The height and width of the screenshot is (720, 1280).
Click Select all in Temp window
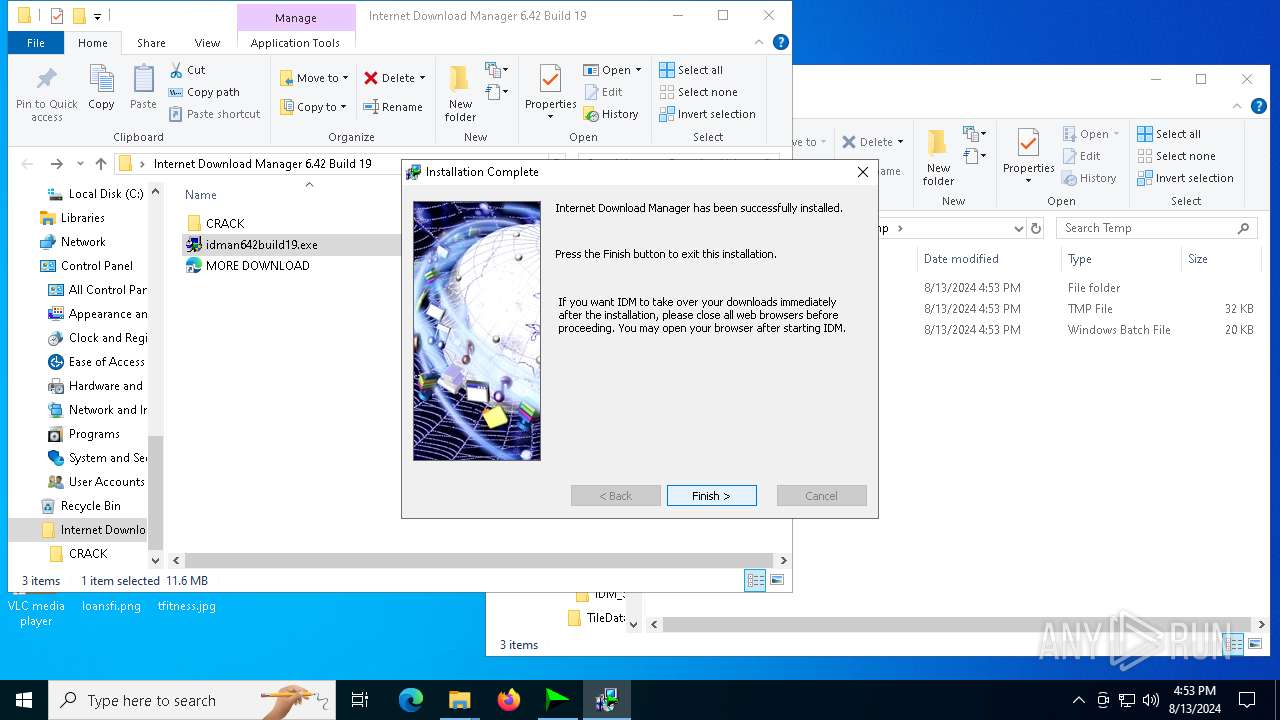[1169, 134]
